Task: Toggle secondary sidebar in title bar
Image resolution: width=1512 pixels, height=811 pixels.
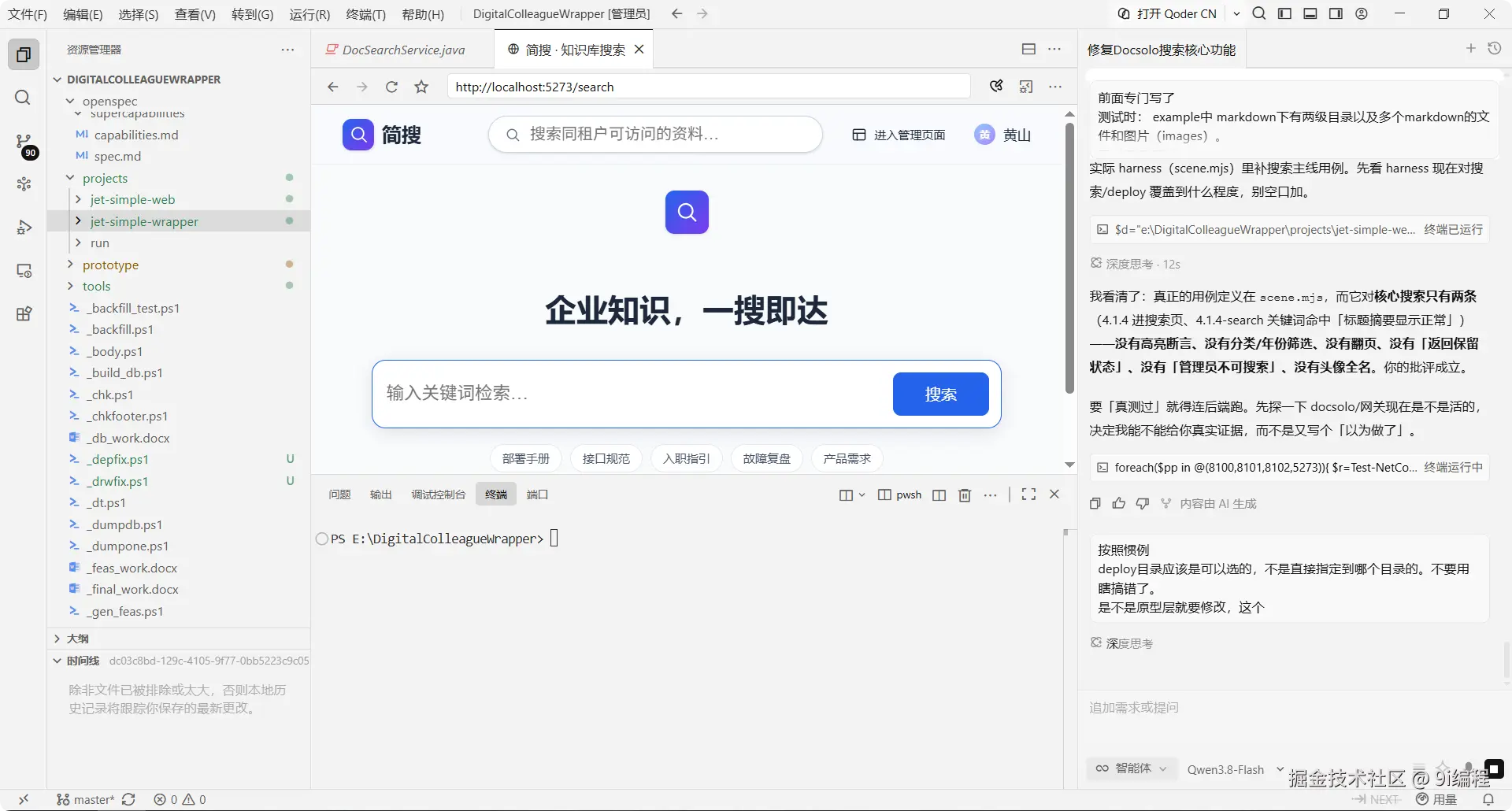Action: pyautogui.click(x=1336, y=13)
